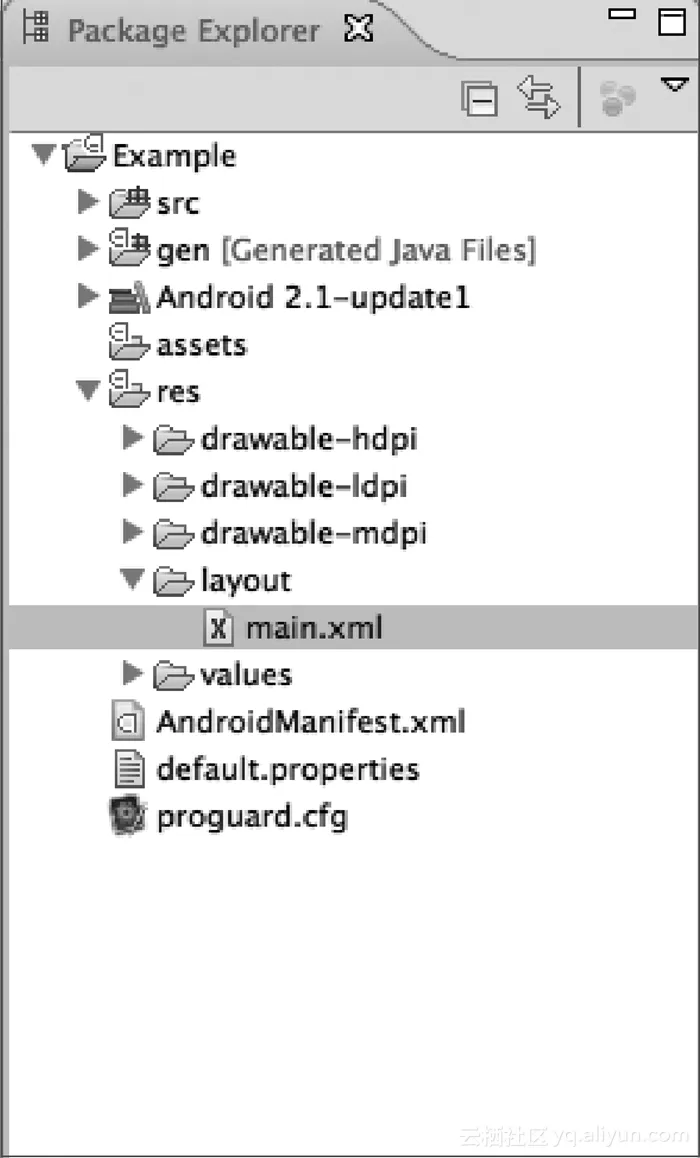Select AndroidManifest.xml file
The height and width of the screenshot is (1158, 700).
[x=310, y=722]
